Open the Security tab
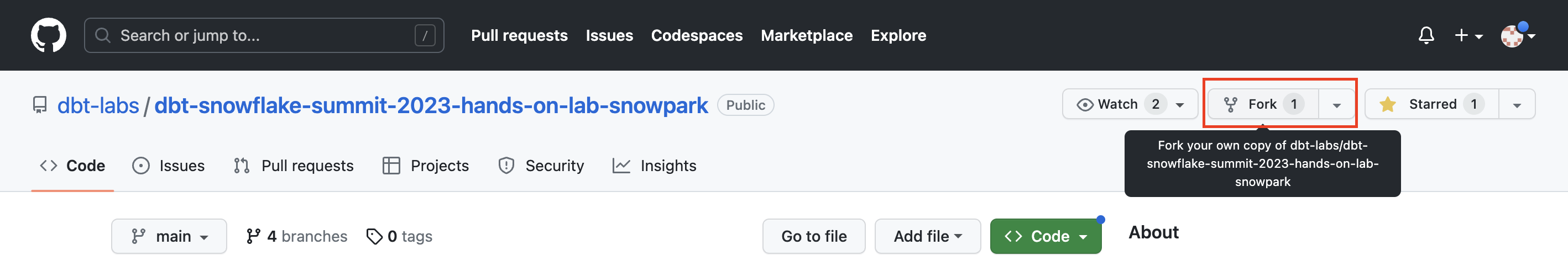 pyautogui.click(x=541, y=166)
